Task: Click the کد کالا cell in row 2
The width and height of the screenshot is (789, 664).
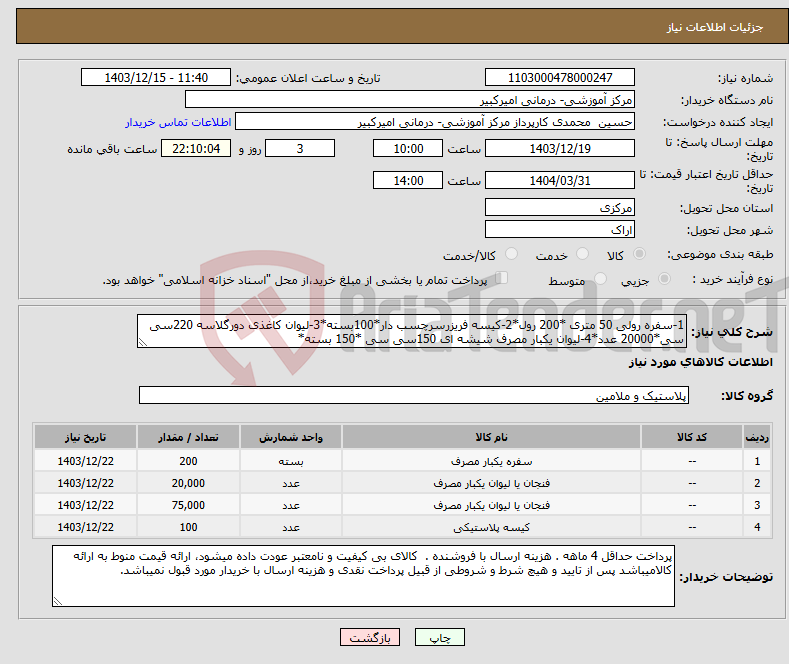Action: coord(692,483)
